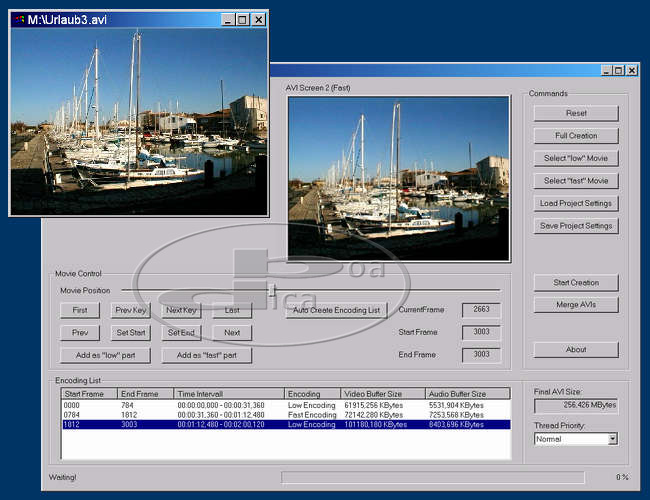
Task: Start Creation of the AVI
Action: click(576, 282)
